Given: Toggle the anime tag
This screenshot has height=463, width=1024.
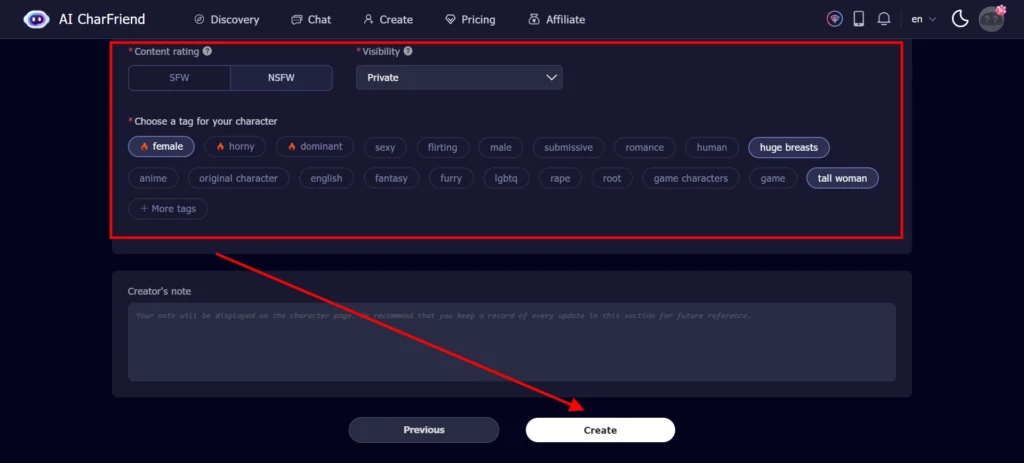Looking at the screenshot, I should pyautogui.click(x=154, y=178).
